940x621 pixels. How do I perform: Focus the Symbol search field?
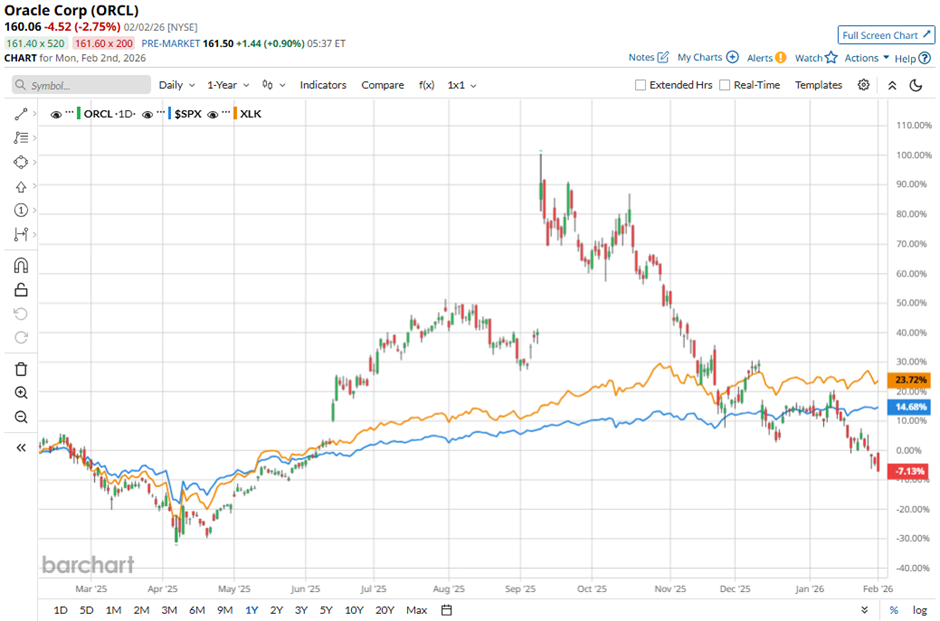point(82,85)
